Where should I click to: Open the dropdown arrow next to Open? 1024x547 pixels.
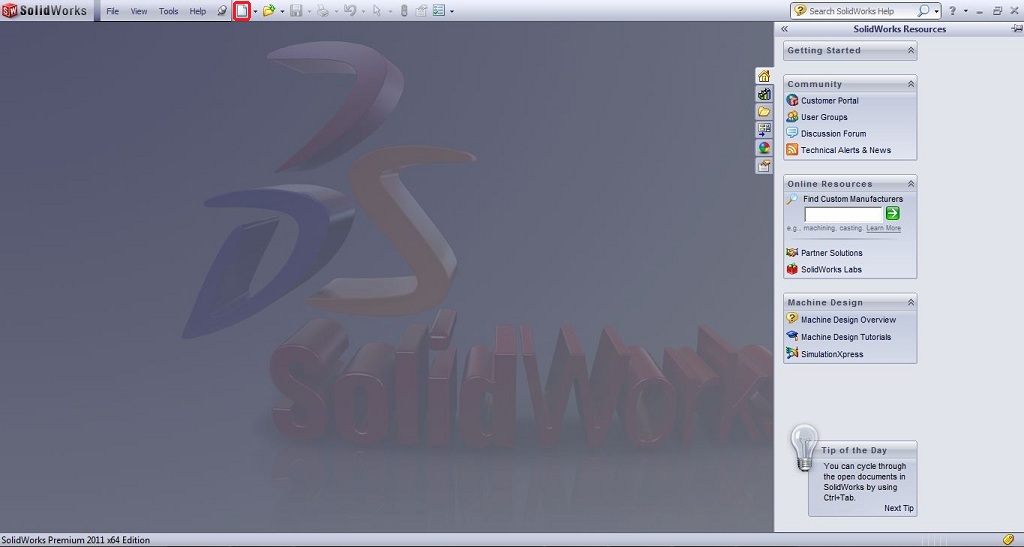tap(281, 11)
